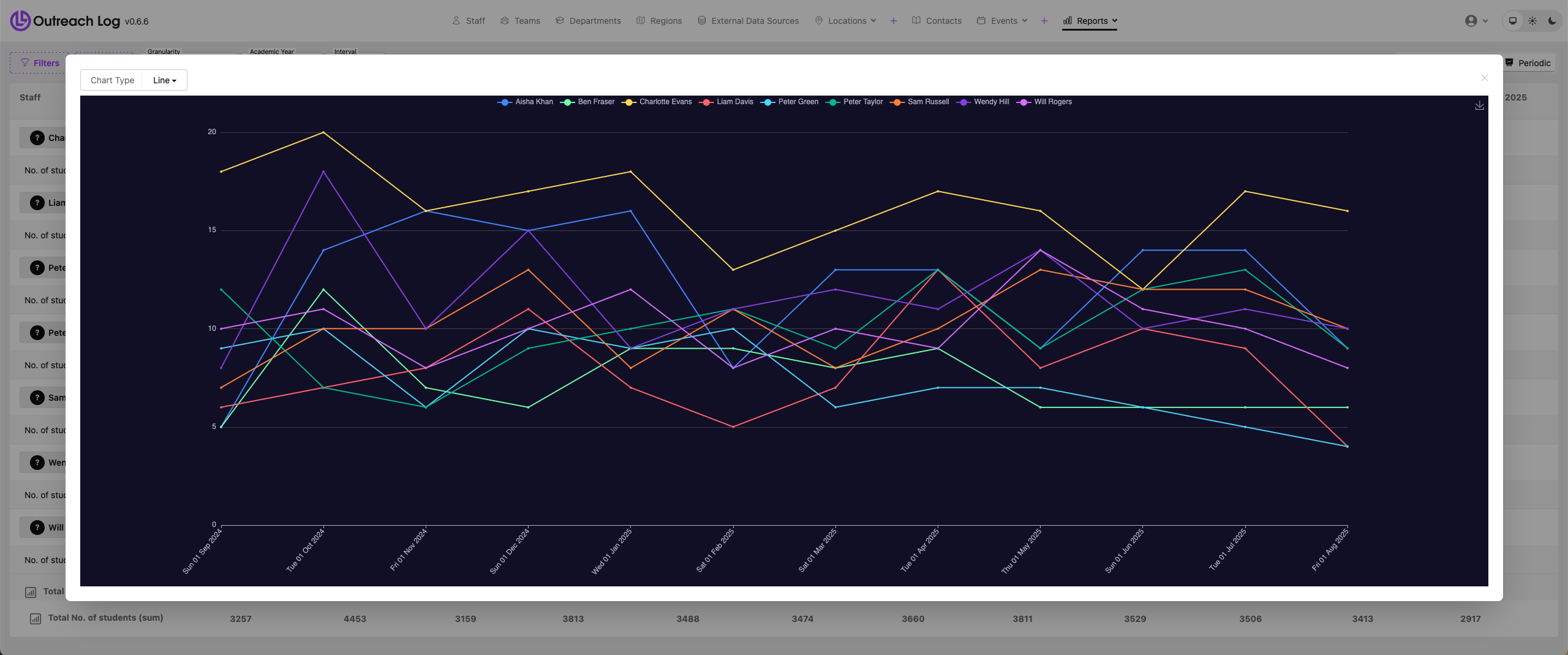
Task: Select the light theme sun icon
Action: point(1532,21)
